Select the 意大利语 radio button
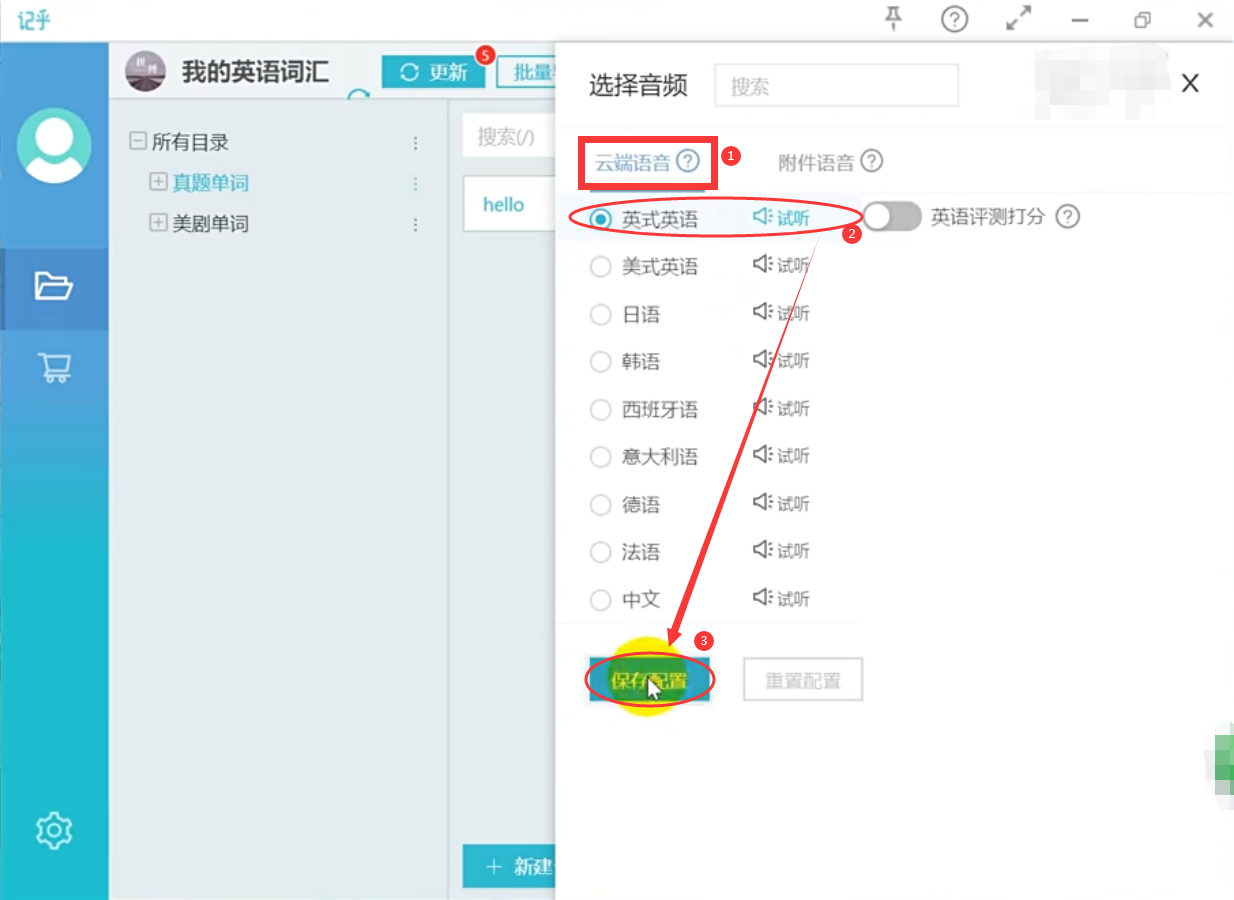The height and width of the screenshot is (900, 1234). pyautogui.click(x=601, y=457)
